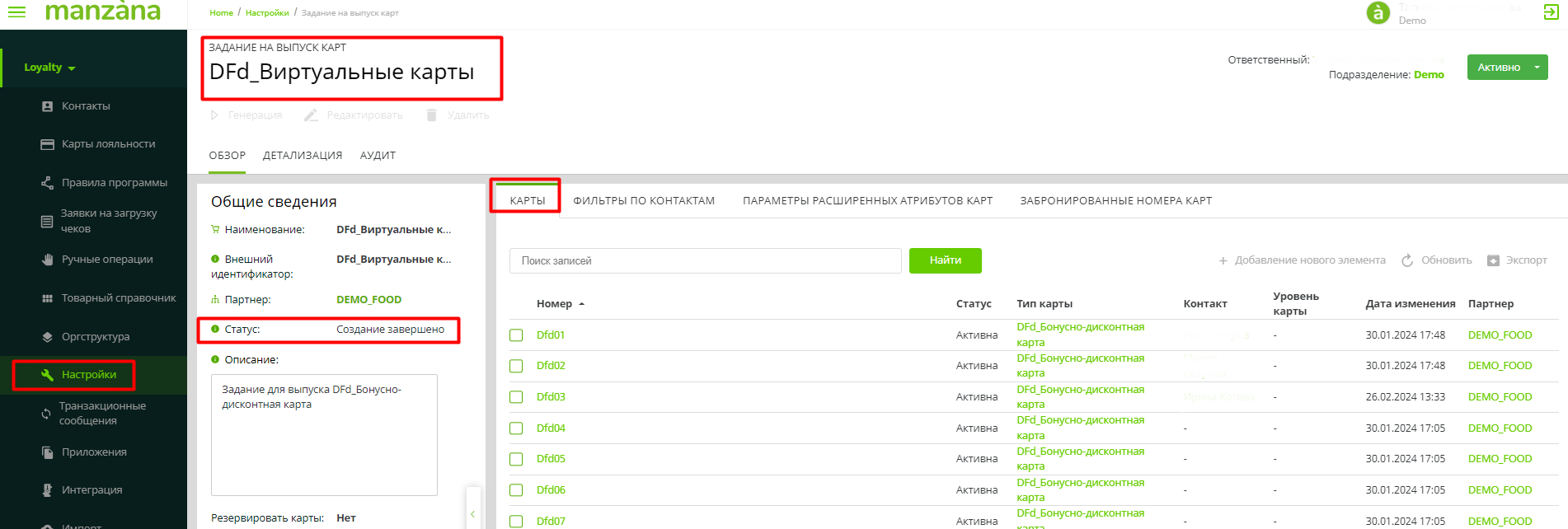The width and height of the screenshot is (1568, 529).
Task: Open the DEMO_FOOD partner link
Action: pyautogui.click(x=369, y=300)
